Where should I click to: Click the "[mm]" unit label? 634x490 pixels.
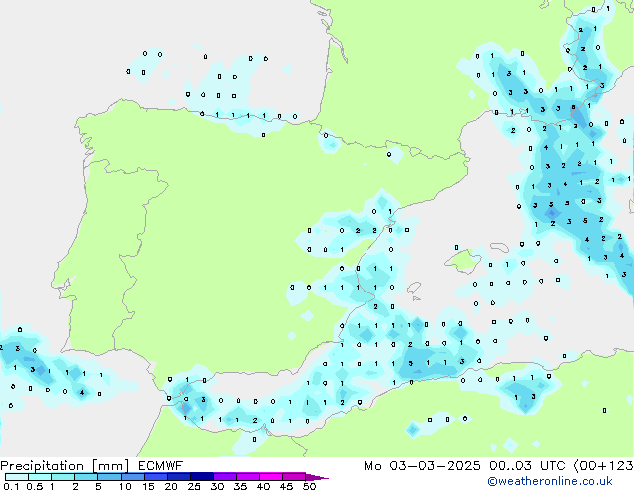tap(110, 466)
